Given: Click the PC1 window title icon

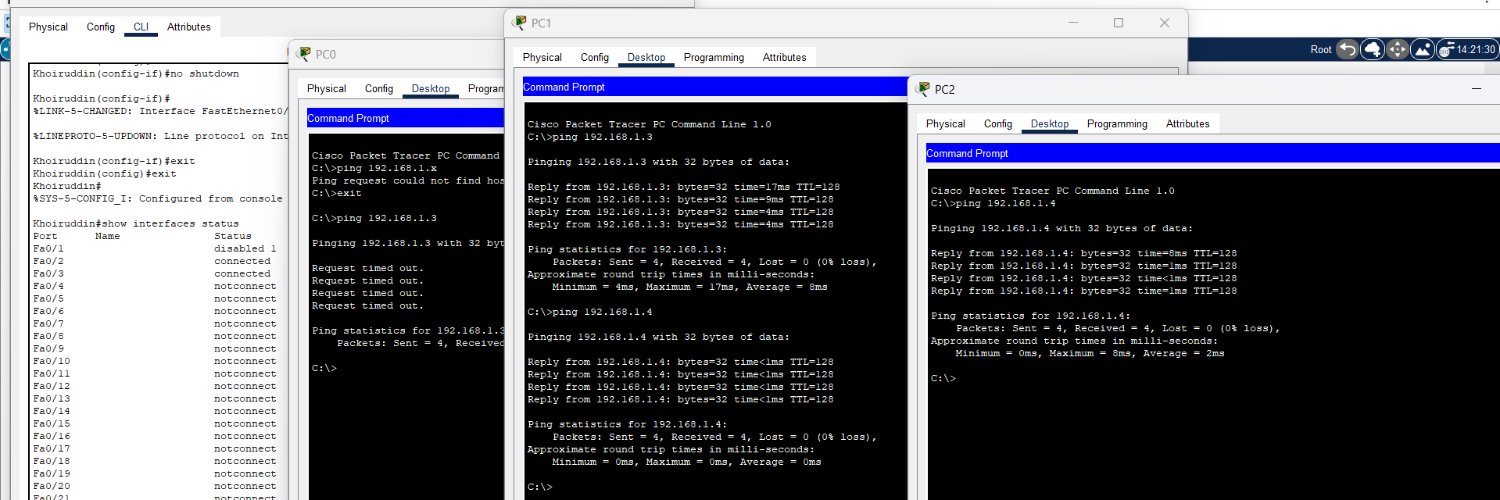Looking at the screenshot, I should (520, 22).
